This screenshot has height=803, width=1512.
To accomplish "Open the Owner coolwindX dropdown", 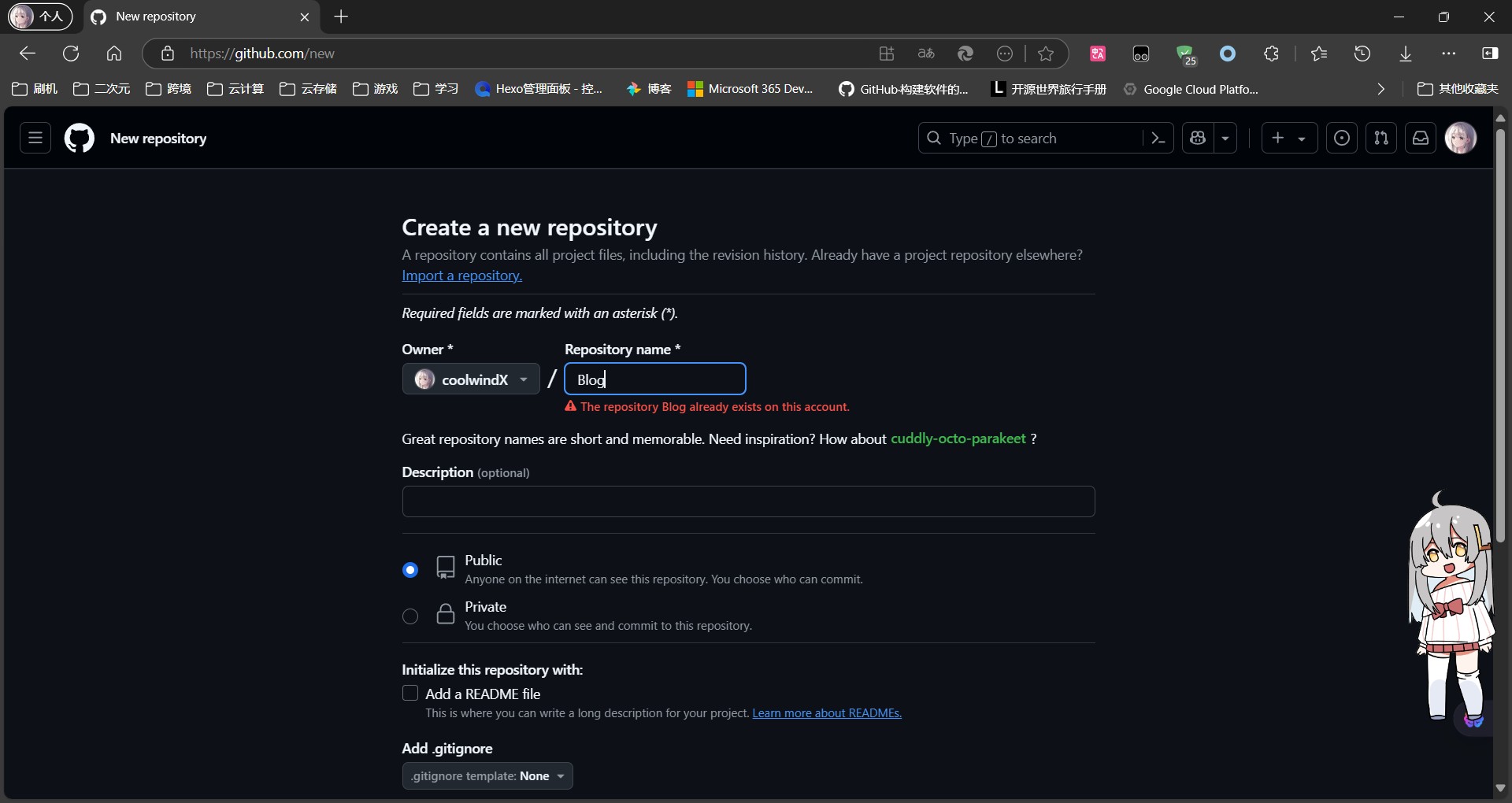I will coord(471,379).
